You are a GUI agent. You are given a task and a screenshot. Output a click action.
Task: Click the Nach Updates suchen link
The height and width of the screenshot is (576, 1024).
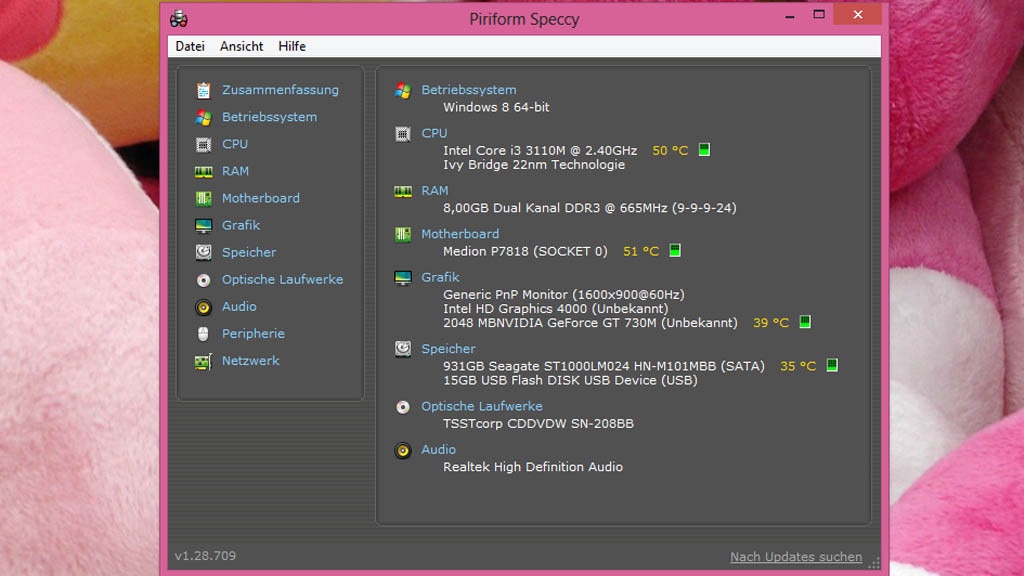795,556
